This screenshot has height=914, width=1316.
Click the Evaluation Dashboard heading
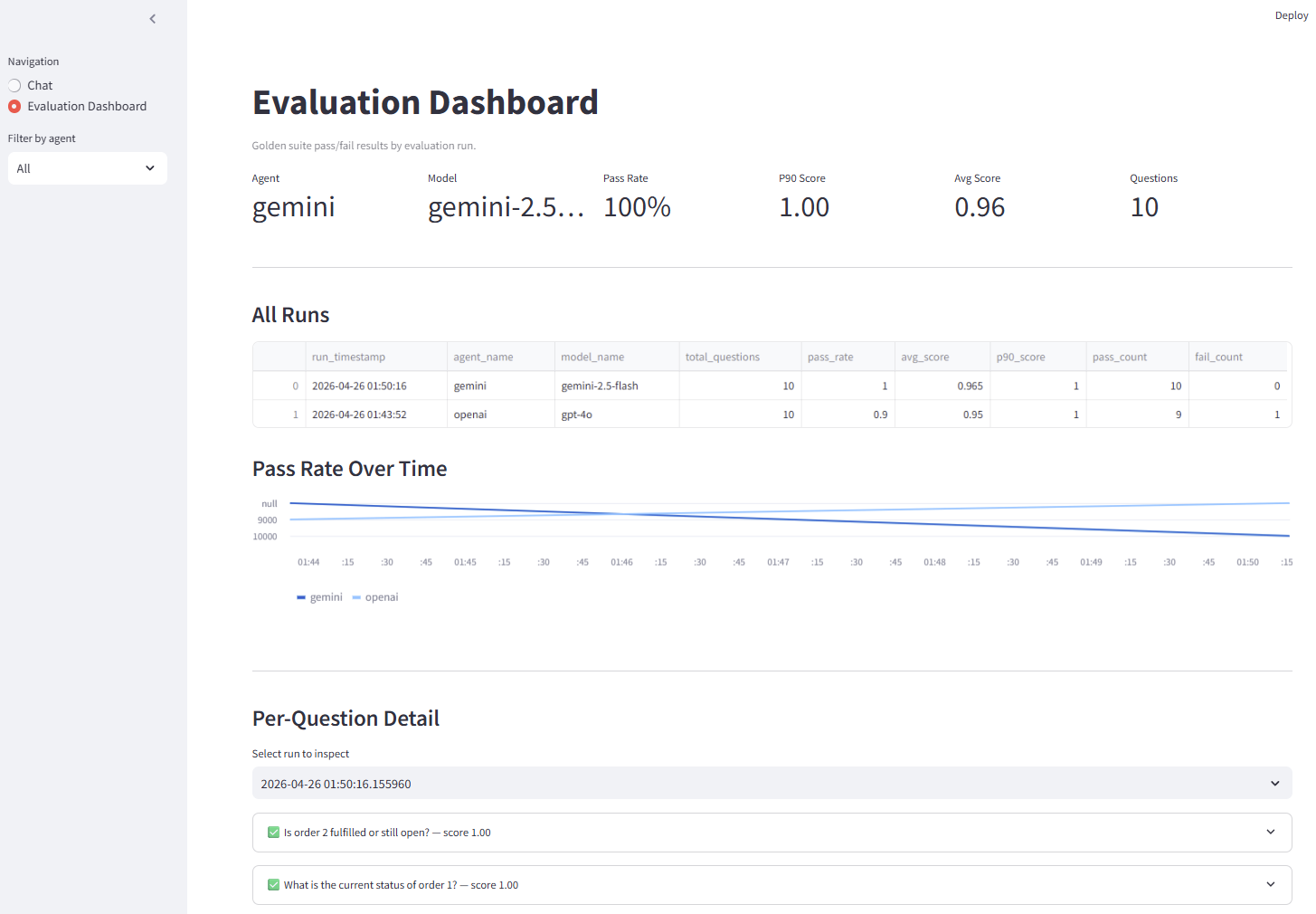point(425,102)
